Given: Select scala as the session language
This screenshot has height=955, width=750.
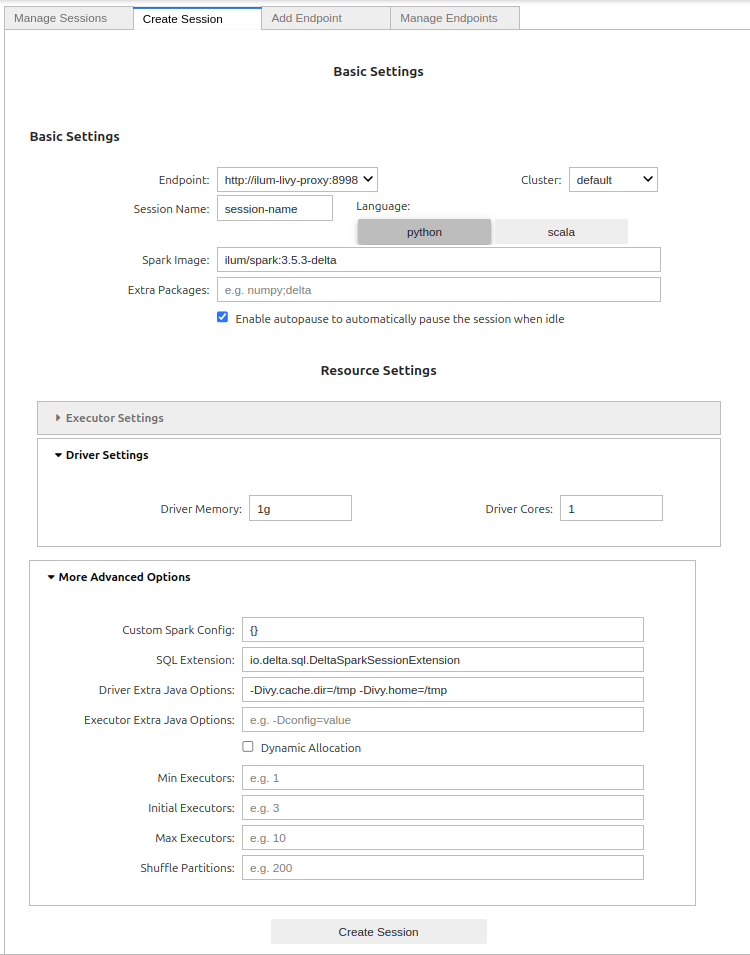Looking at the screenshot, I should 560,231.
